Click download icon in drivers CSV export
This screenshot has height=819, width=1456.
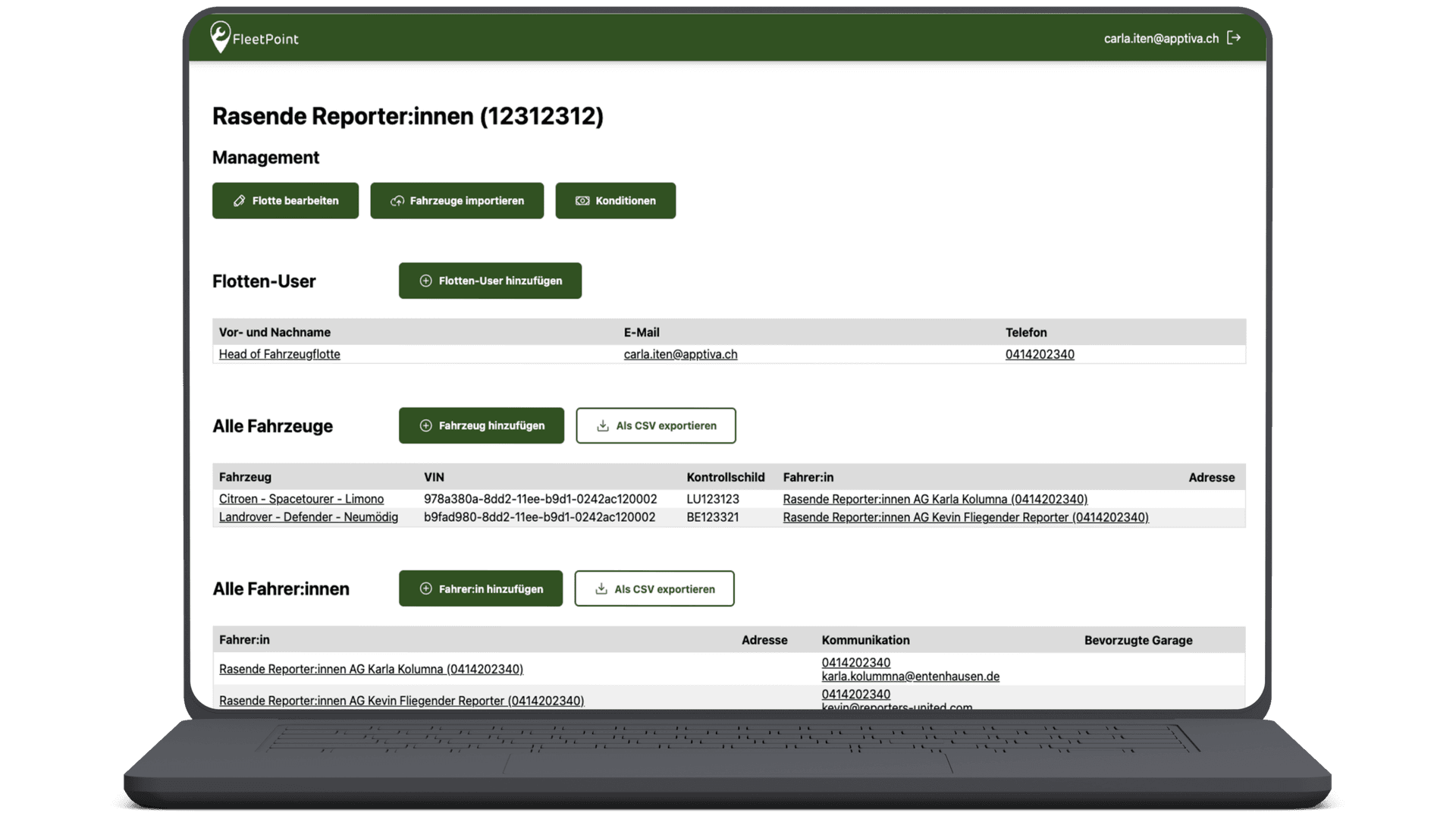coord(601,588)
